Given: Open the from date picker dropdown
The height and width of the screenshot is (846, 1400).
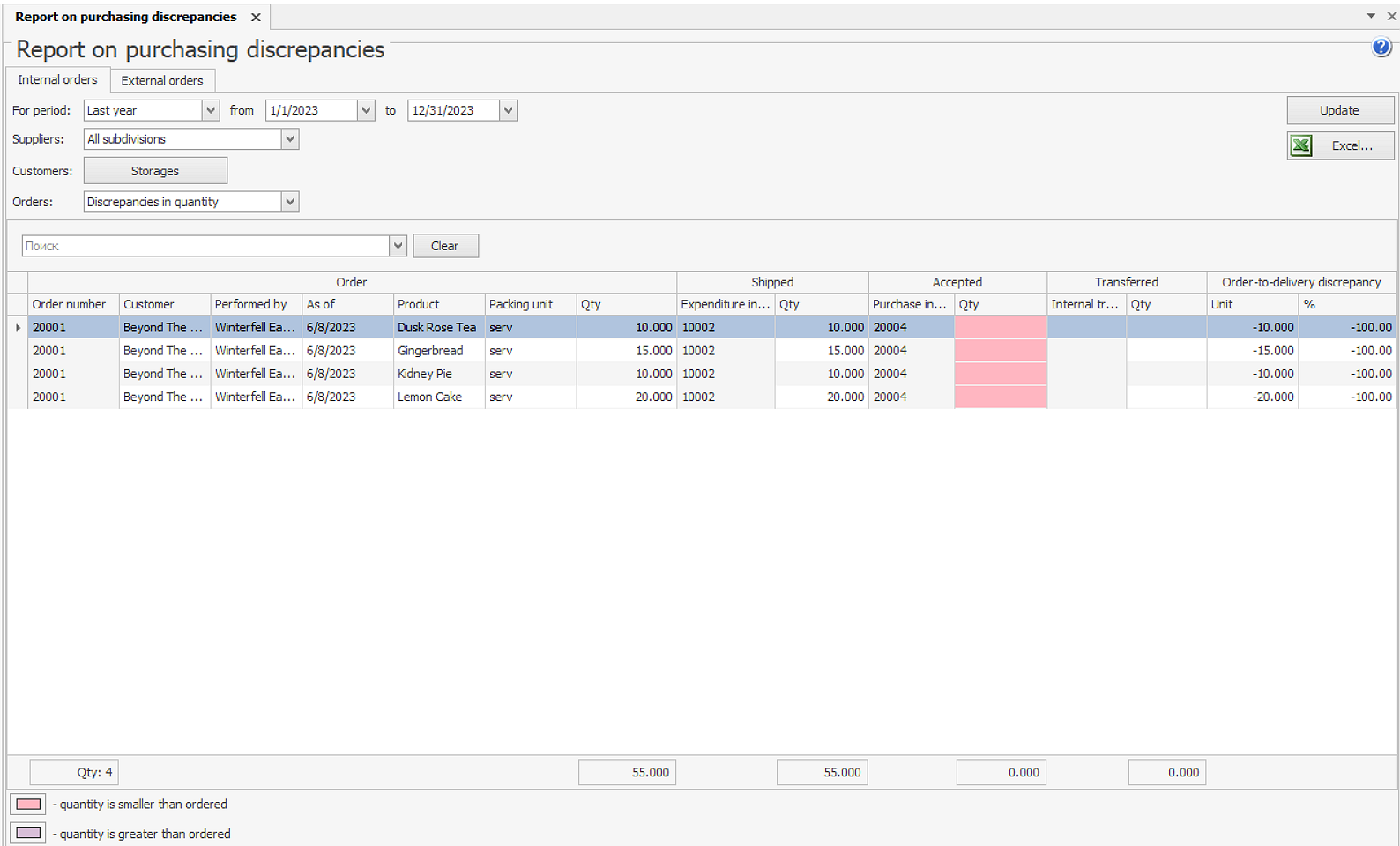Looking at the screenshot, I should [366, 110].
